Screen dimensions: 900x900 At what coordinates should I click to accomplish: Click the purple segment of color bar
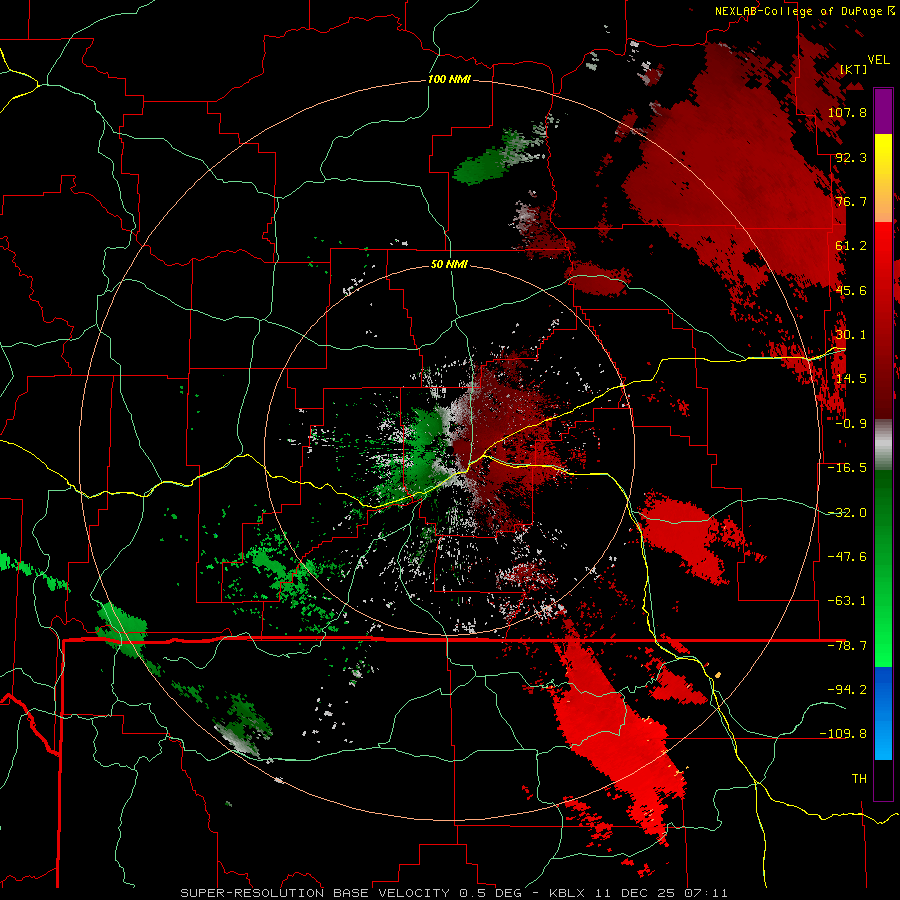click(883, 111)
